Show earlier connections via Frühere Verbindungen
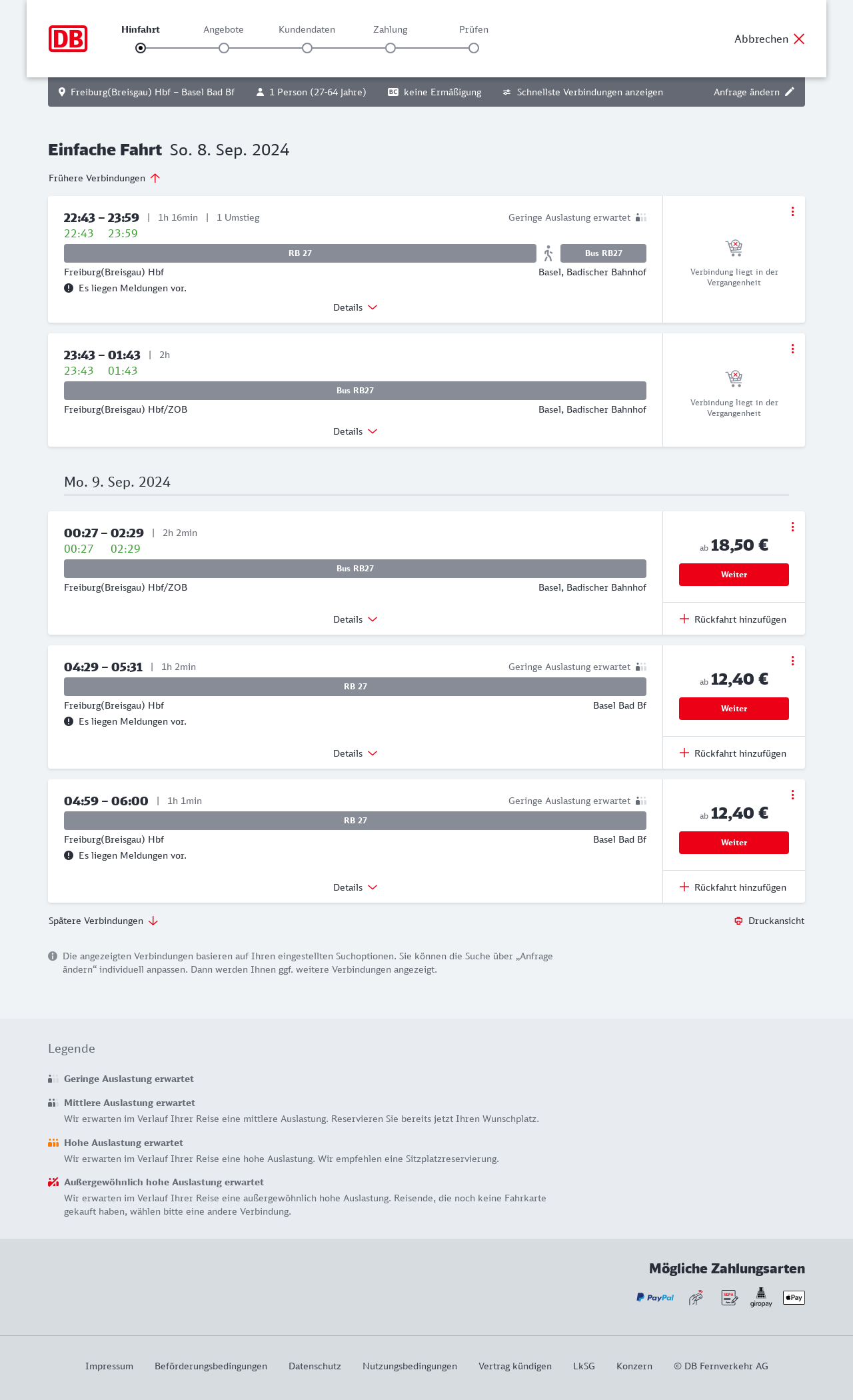853x1400 pixels. (105, 178)
